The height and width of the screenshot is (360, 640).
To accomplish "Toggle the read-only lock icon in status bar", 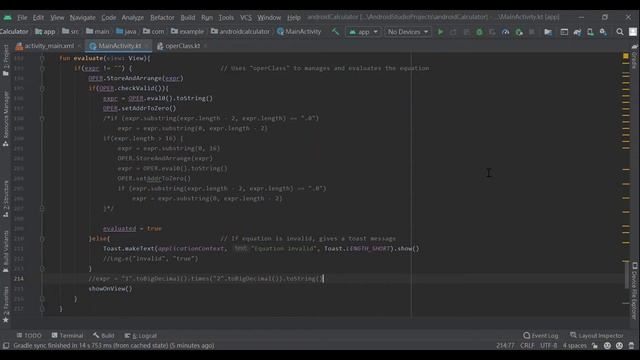I will point(595,346).
